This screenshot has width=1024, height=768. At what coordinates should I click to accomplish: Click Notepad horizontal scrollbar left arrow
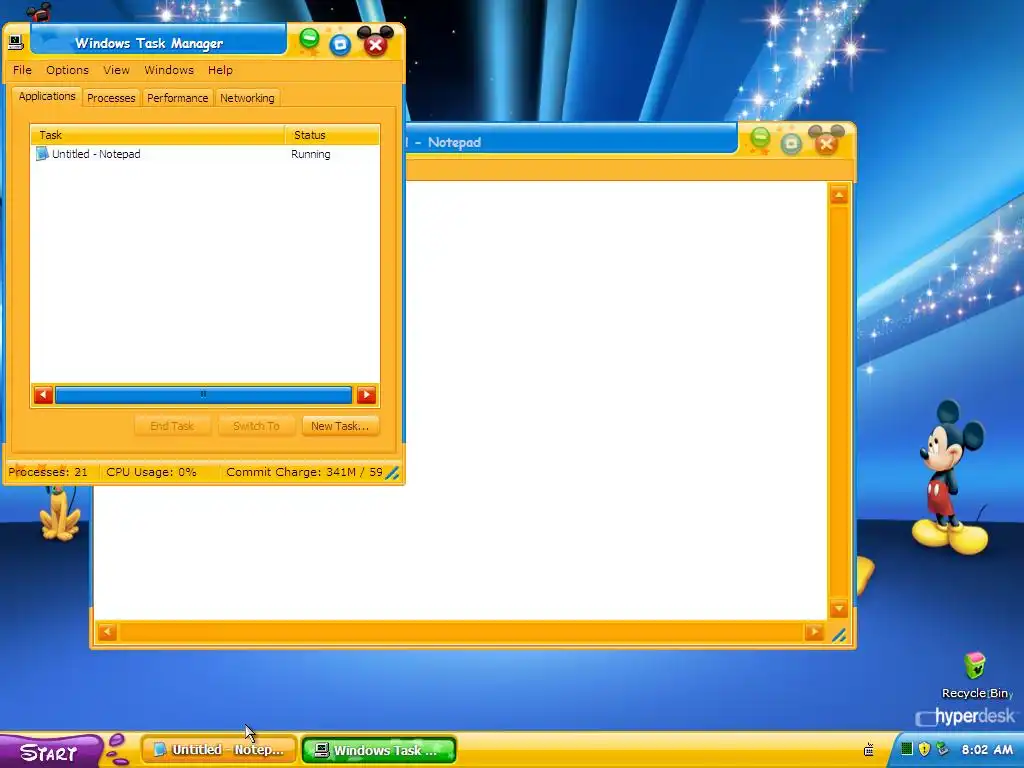click(107, 632)
